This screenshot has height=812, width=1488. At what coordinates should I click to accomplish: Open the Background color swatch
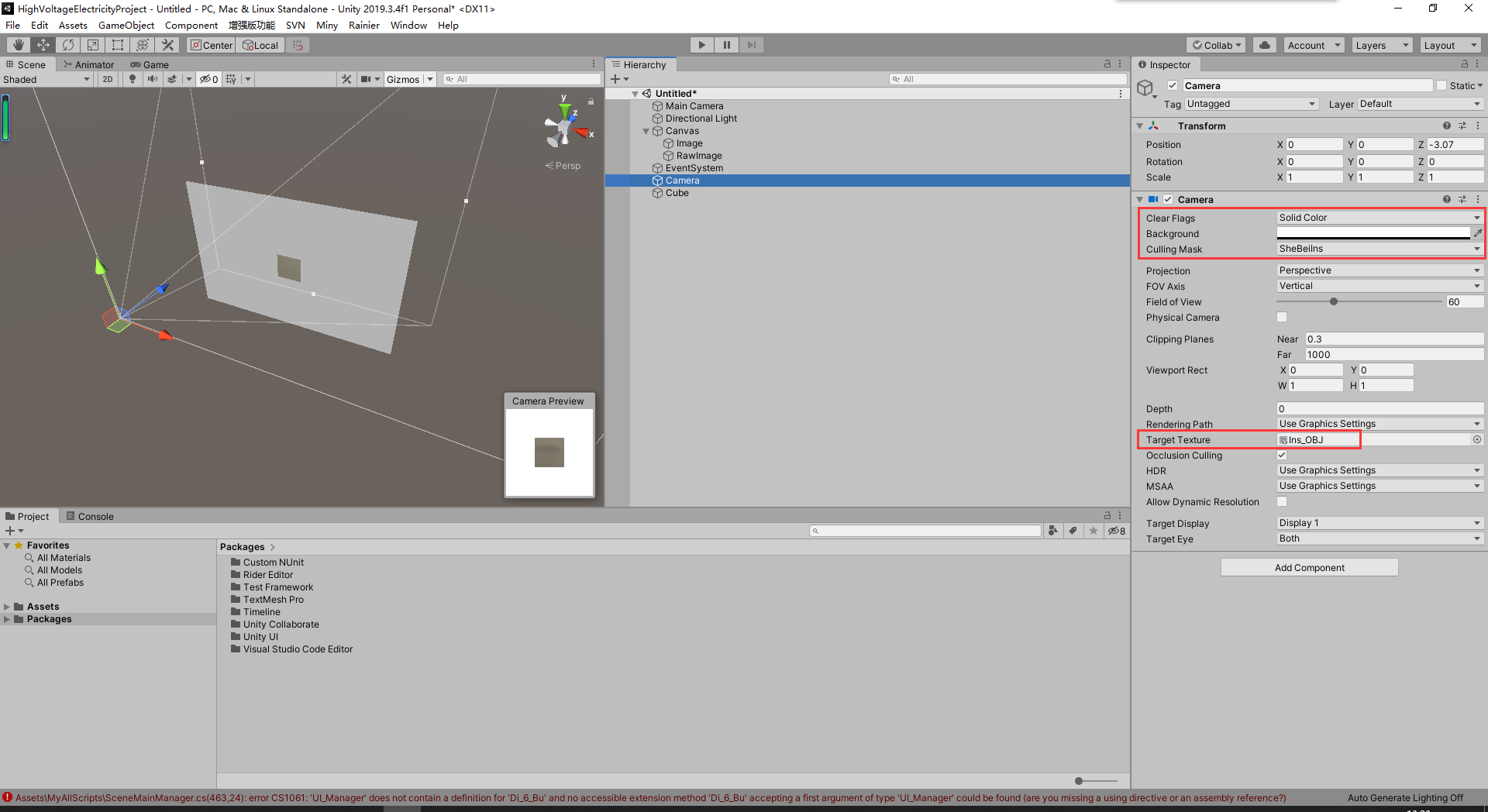[x=1372, y=233]
